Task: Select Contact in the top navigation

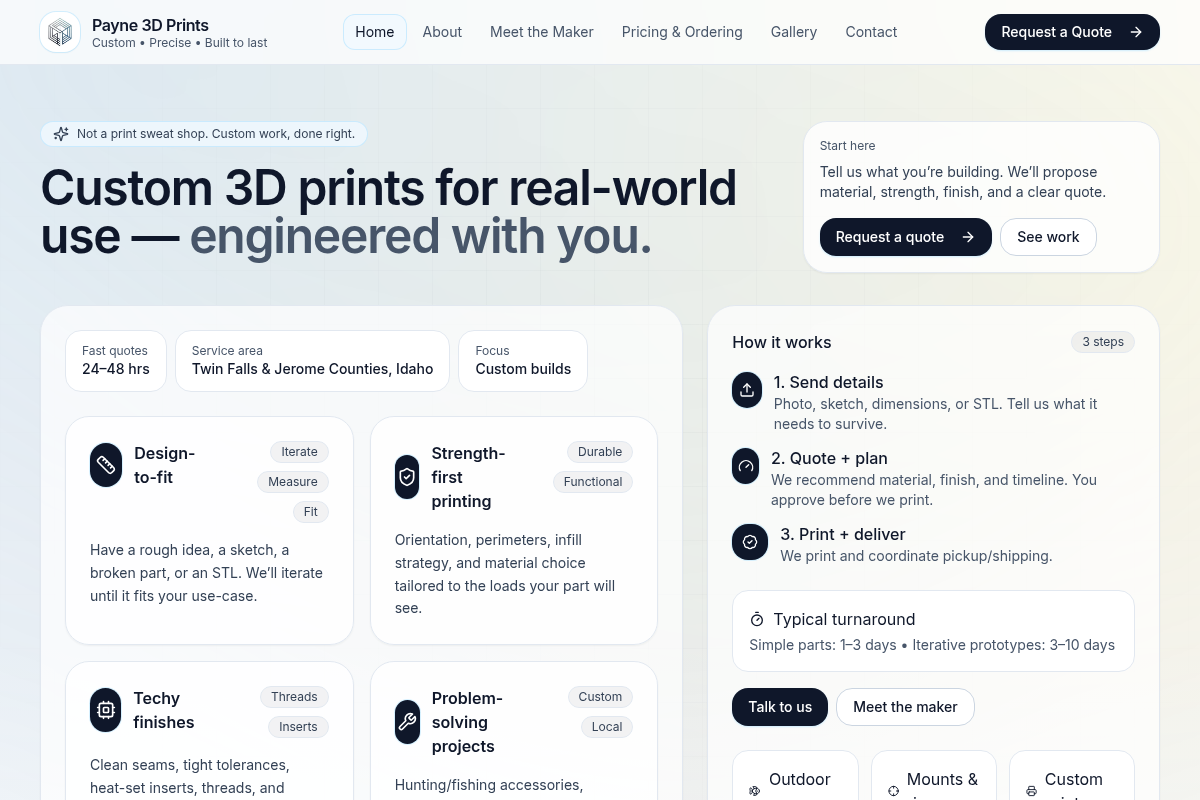Action: point(871,32)
